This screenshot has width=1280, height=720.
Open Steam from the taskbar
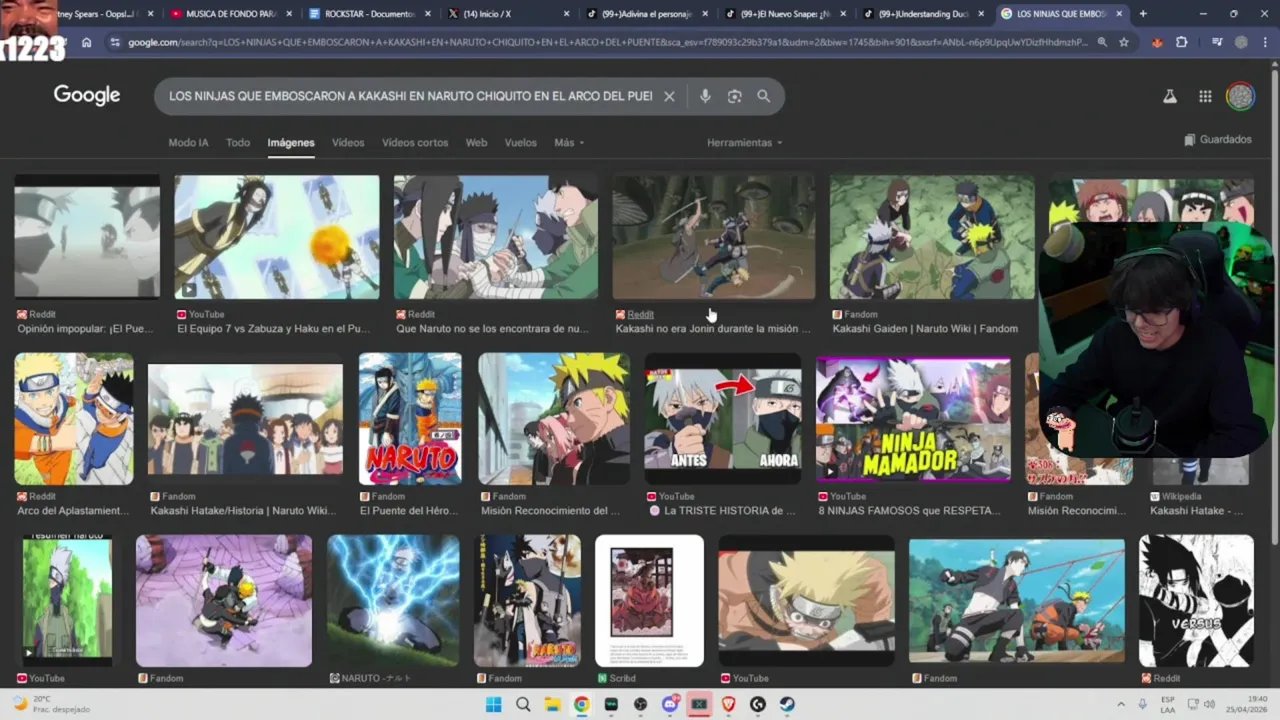tap(787, 704)
